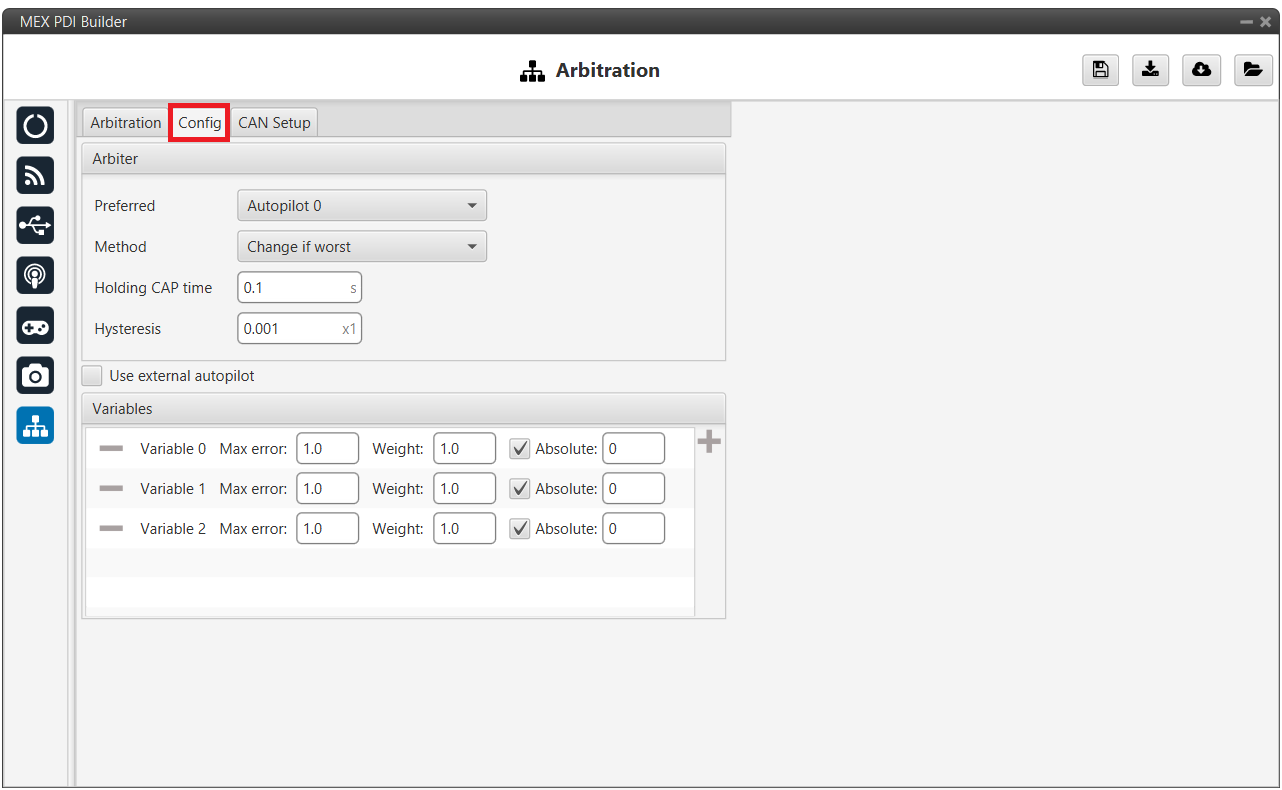Uncheck the Absolute checkbox for Variable 0

coord(520,449)
